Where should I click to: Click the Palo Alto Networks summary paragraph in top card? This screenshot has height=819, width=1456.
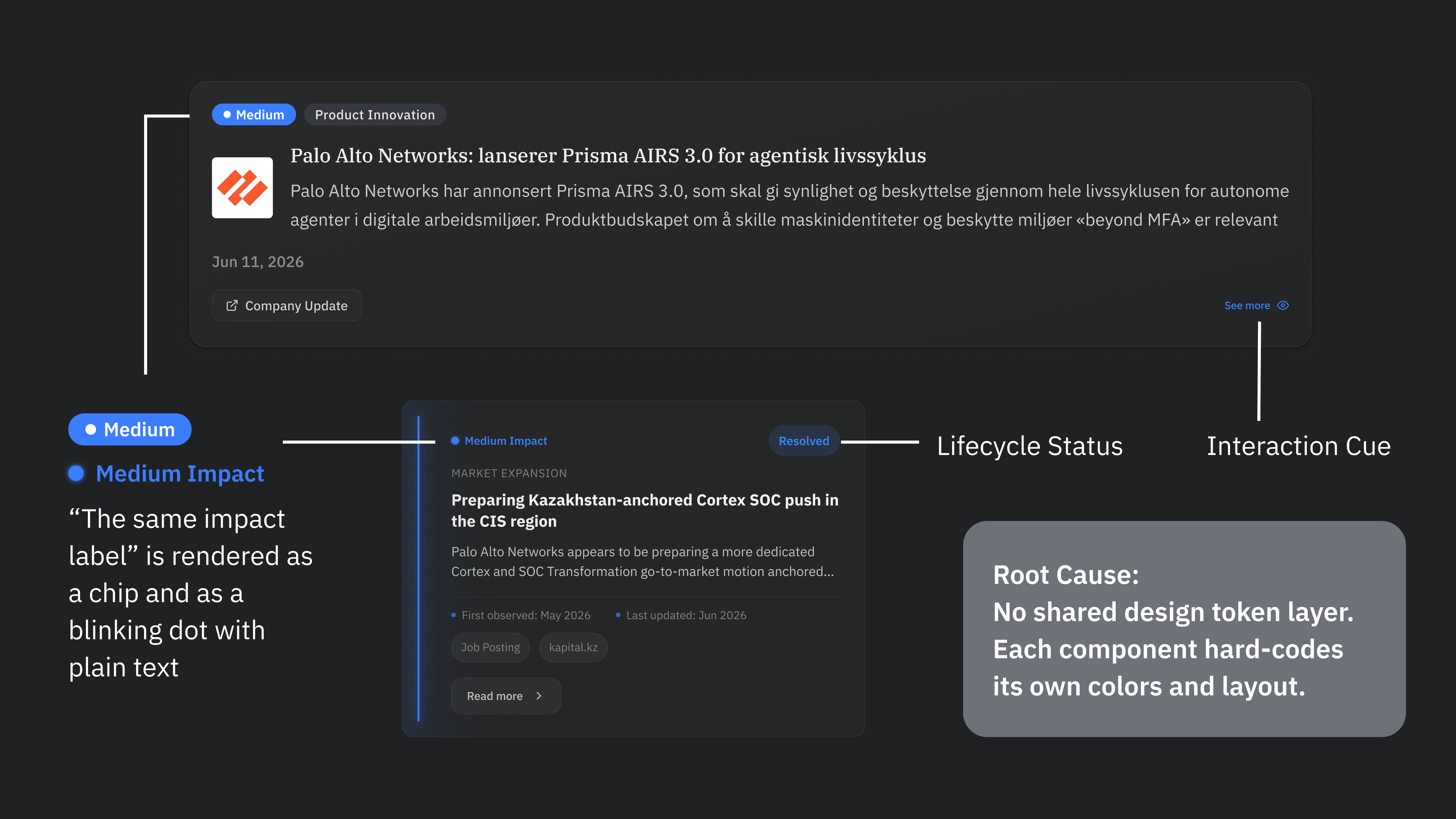coord(790,205)
